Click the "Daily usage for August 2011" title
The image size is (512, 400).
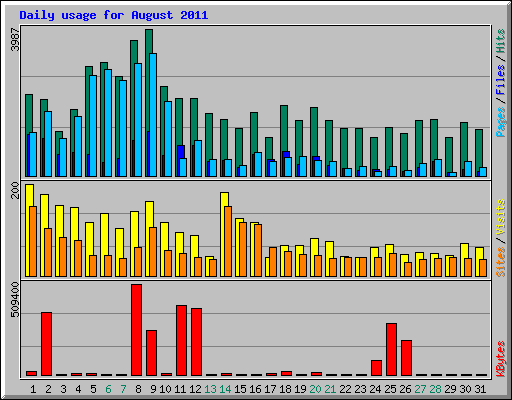point(114,15)
